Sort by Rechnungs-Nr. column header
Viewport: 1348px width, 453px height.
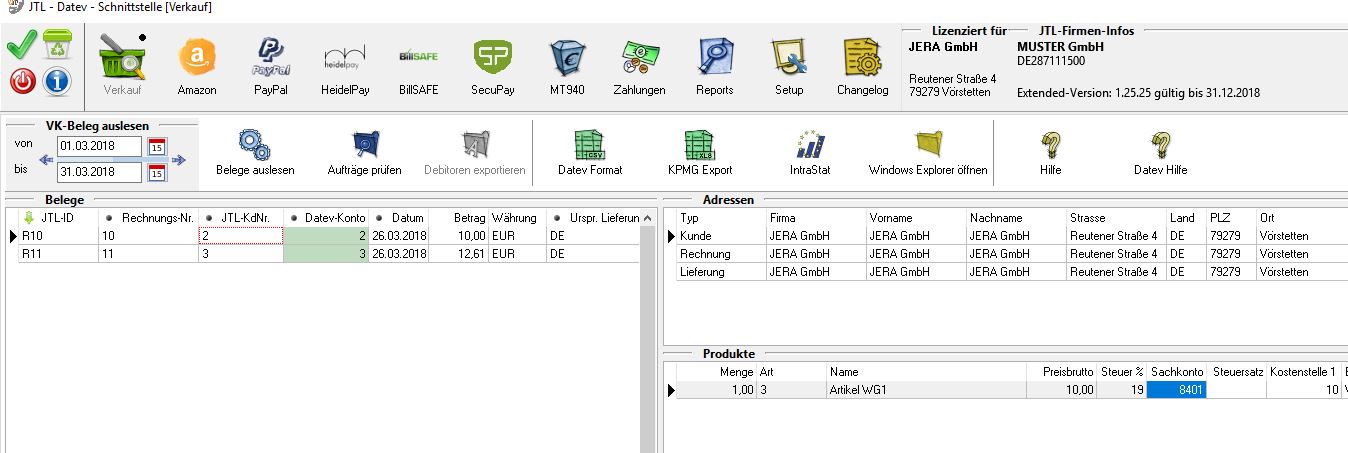[148, 217]
